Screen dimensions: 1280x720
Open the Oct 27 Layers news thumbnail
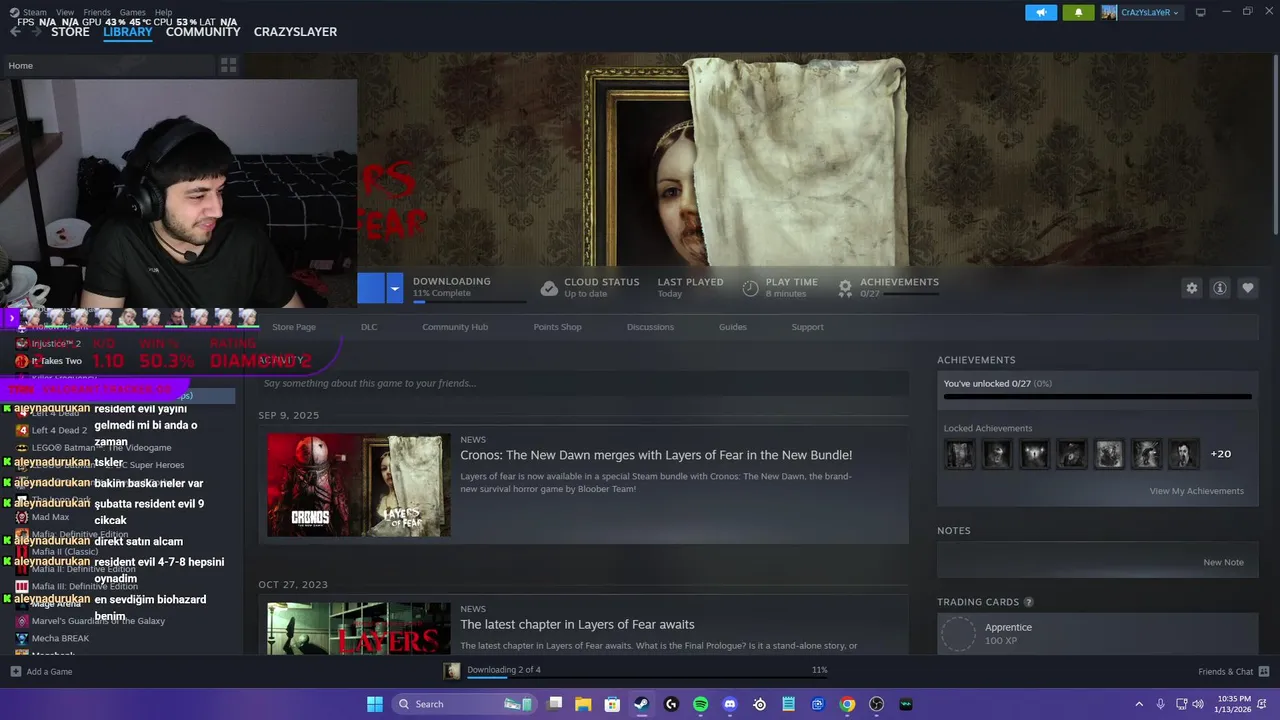pyautogui.click(x=358, y=628)
